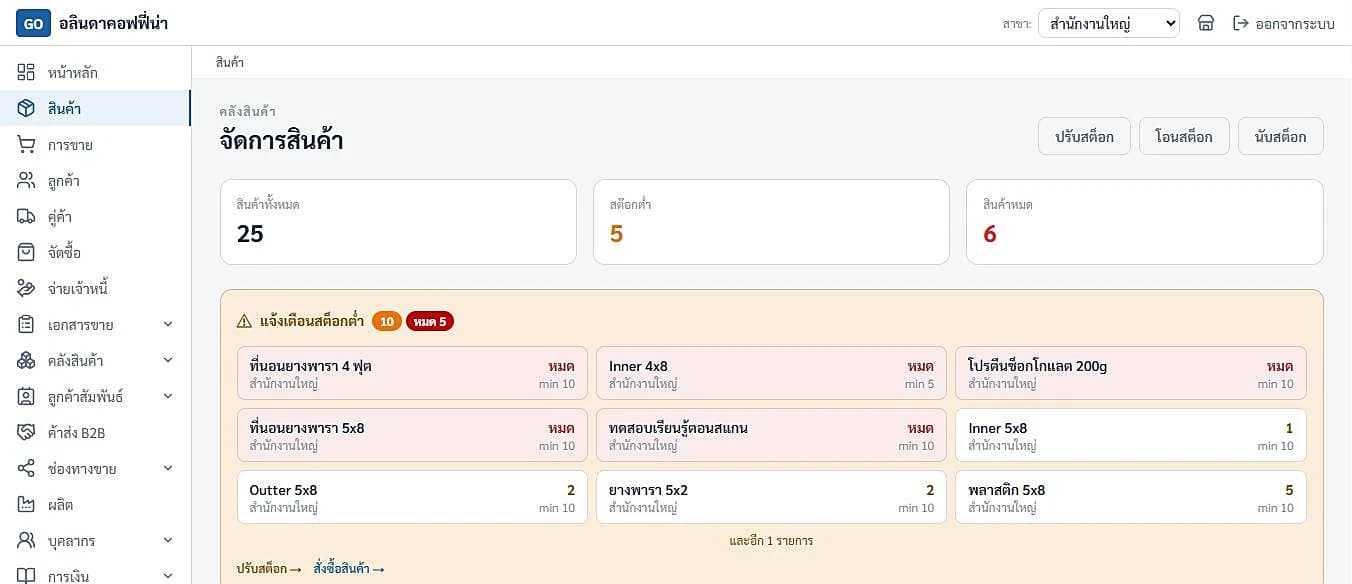Click the โอนสต็อก button

tap(1184, 137)
